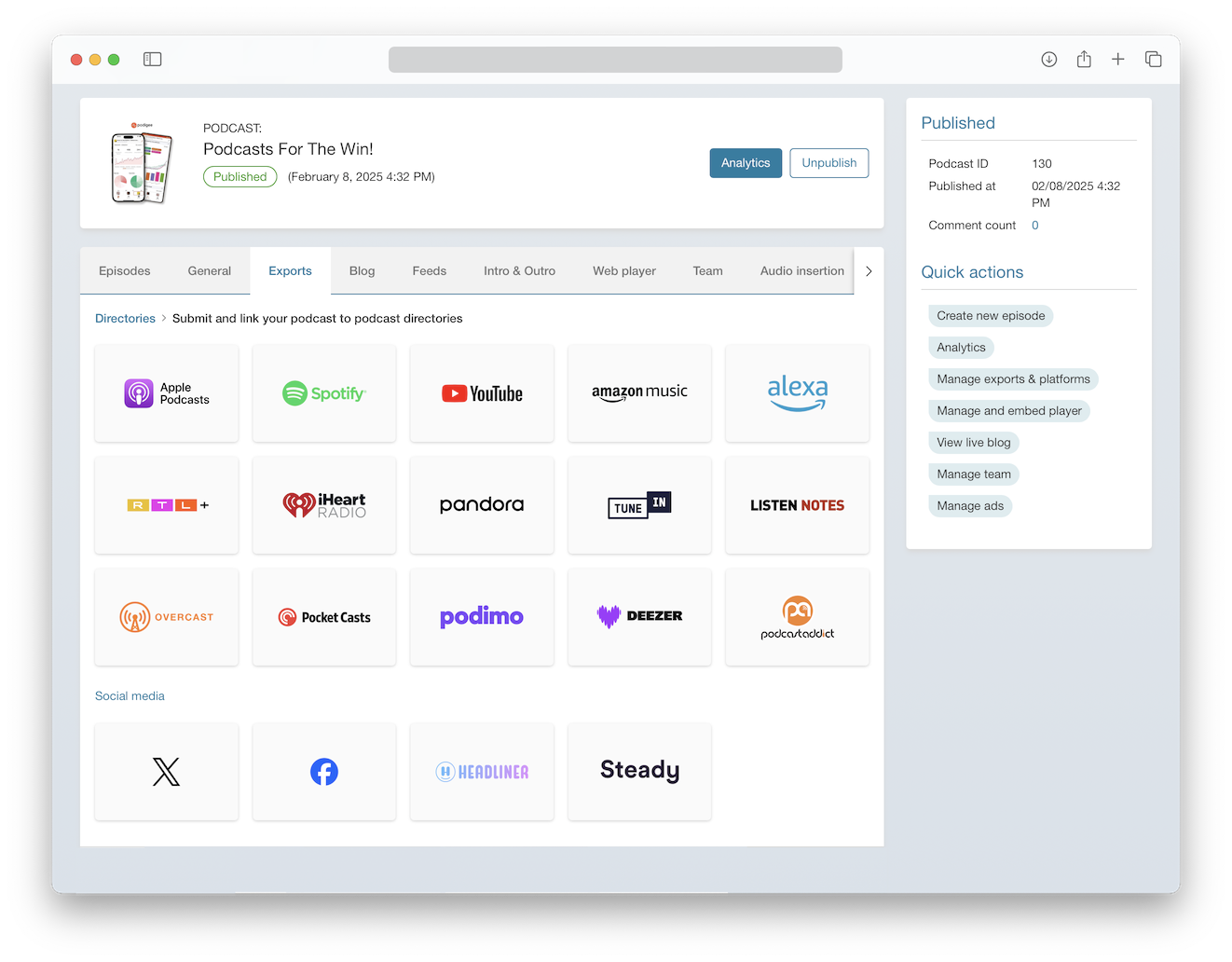Open the Blog tab
This screenshot has width=1232, height=962.
coord(363,271)
